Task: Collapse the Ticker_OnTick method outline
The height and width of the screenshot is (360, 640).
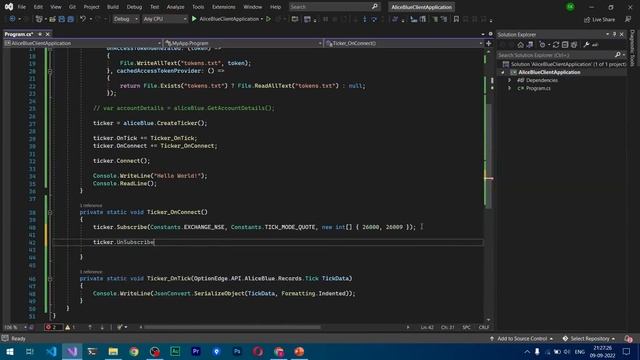Action: [50, 279]
